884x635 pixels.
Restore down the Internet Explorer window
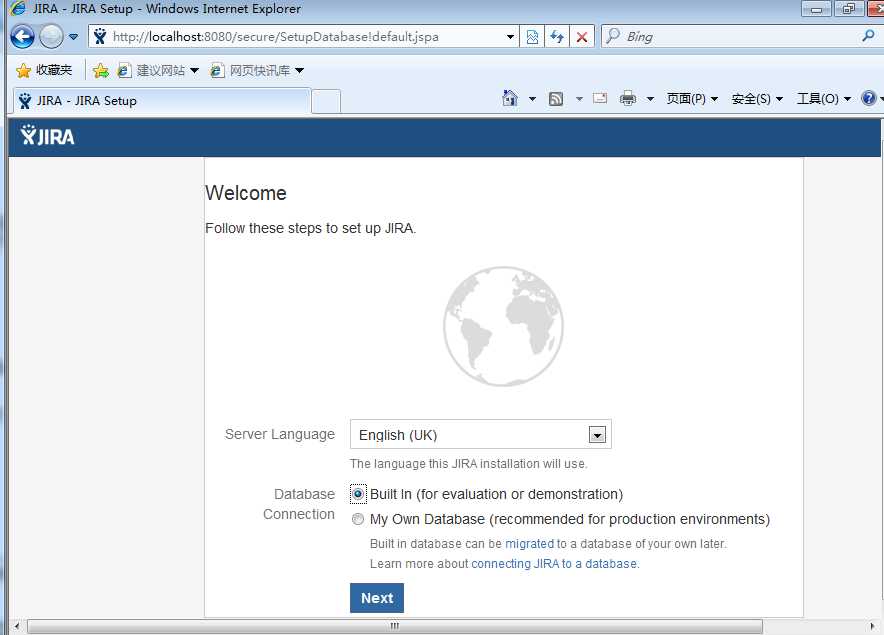(848, 8)
